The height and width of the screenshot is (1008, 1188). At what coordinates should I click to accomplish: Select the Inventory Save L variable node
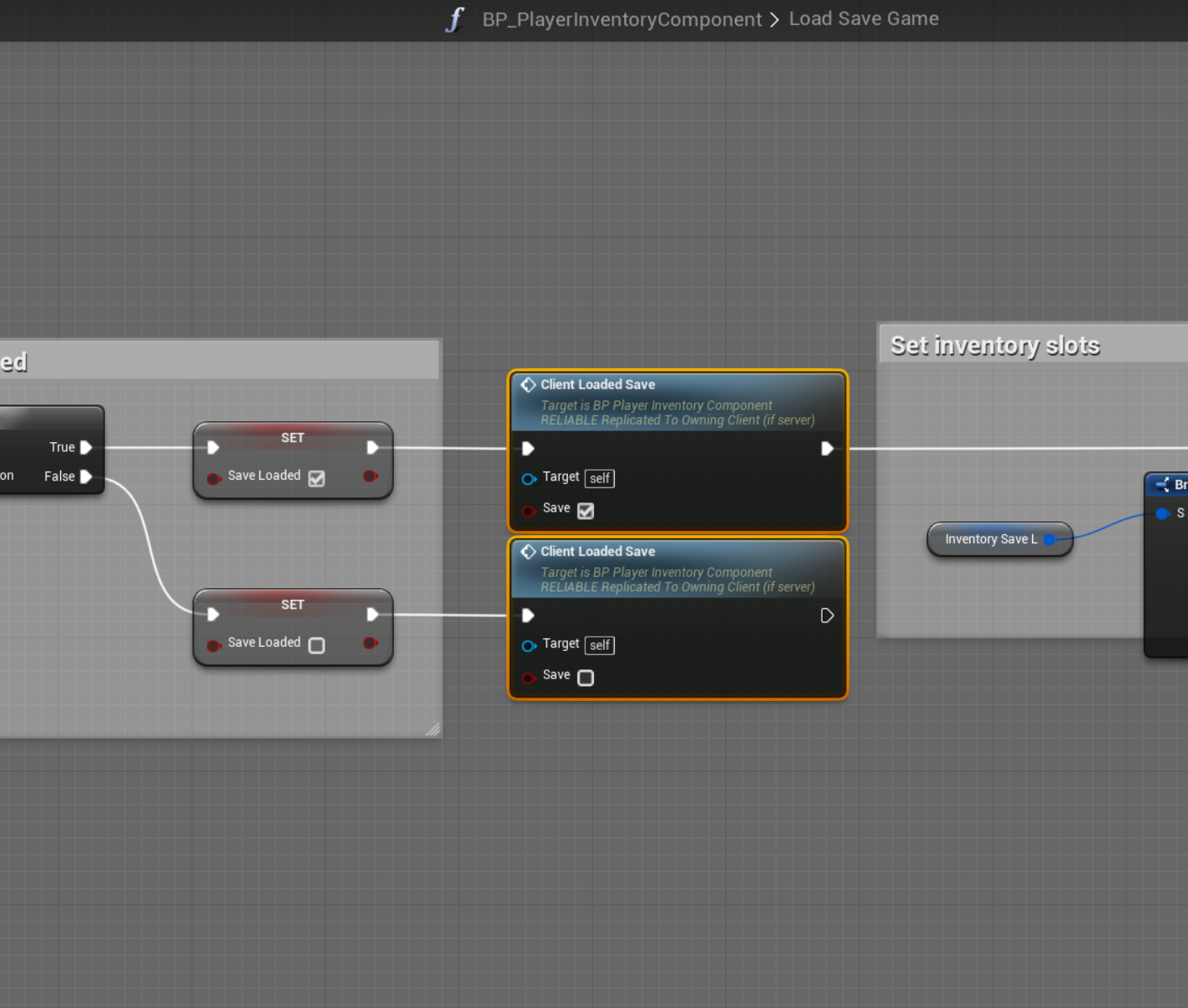click(989, 540)
